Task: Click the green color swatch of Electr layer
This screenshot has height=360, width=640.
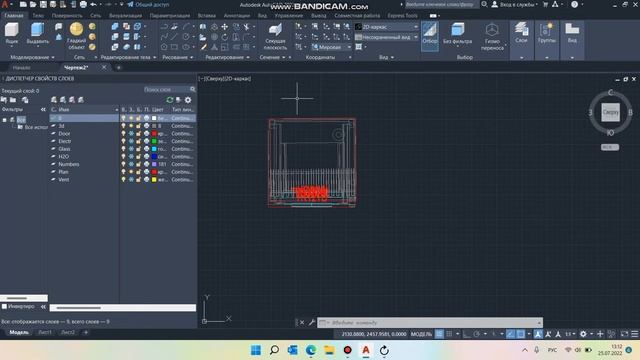Action: (154, 141)
